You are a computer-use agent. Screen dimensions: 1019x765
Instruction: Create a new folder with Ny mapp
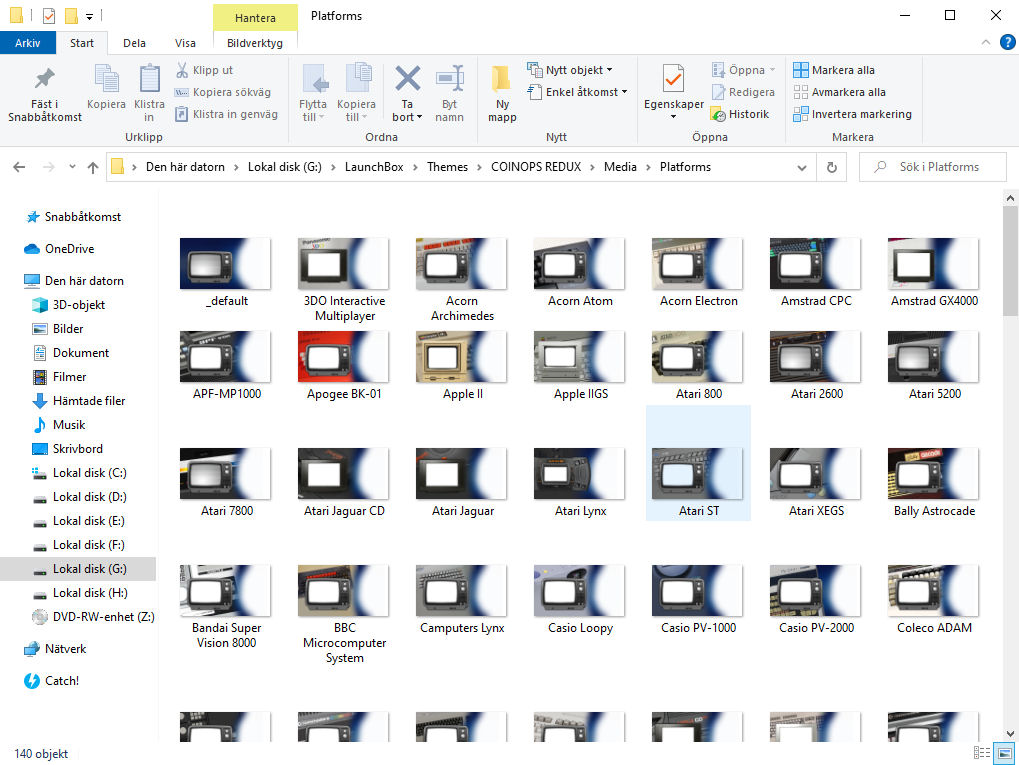502,94
